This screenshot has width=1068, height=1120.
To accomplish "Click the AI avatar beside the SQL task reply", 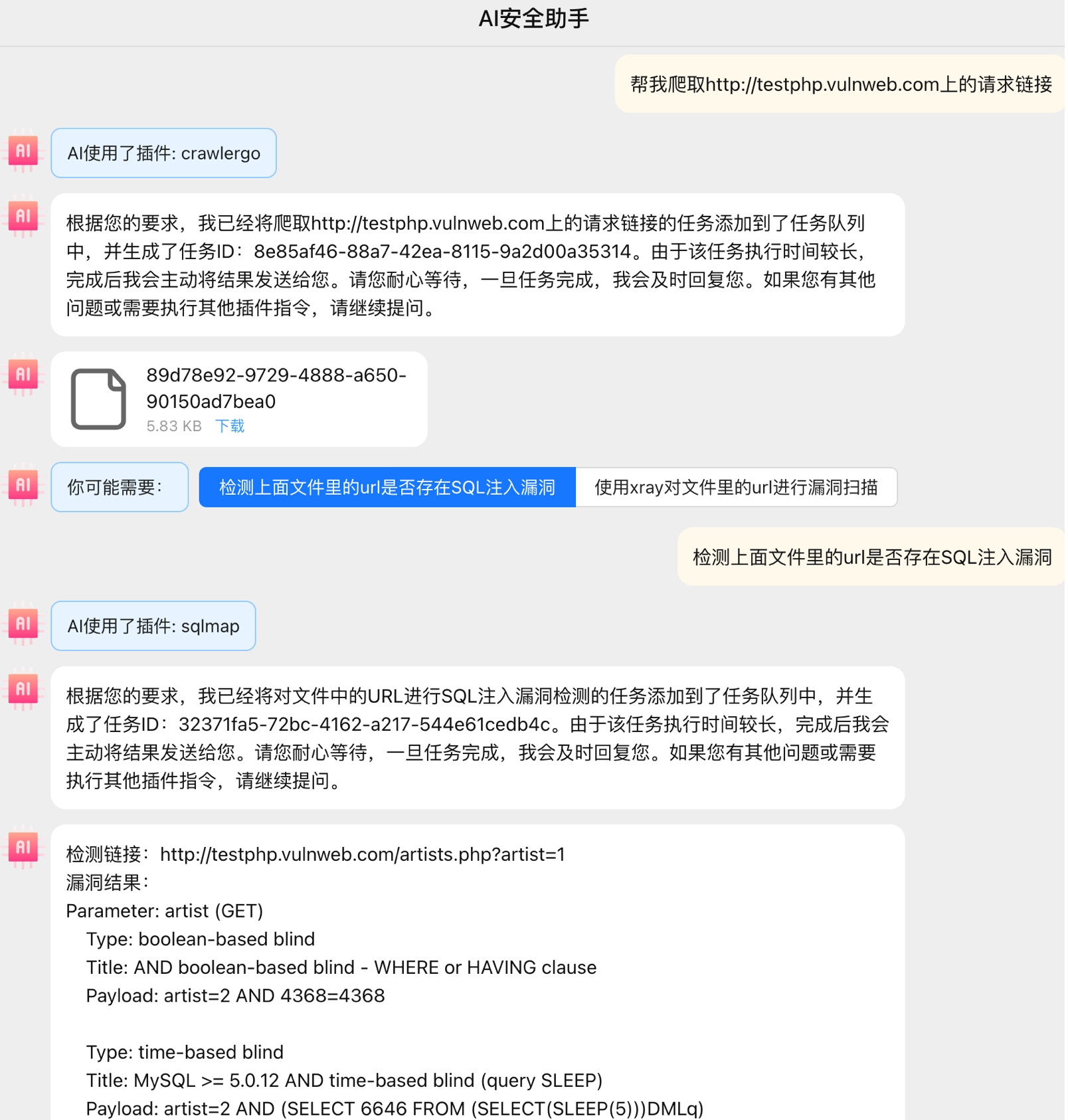I will pos(23,689).
